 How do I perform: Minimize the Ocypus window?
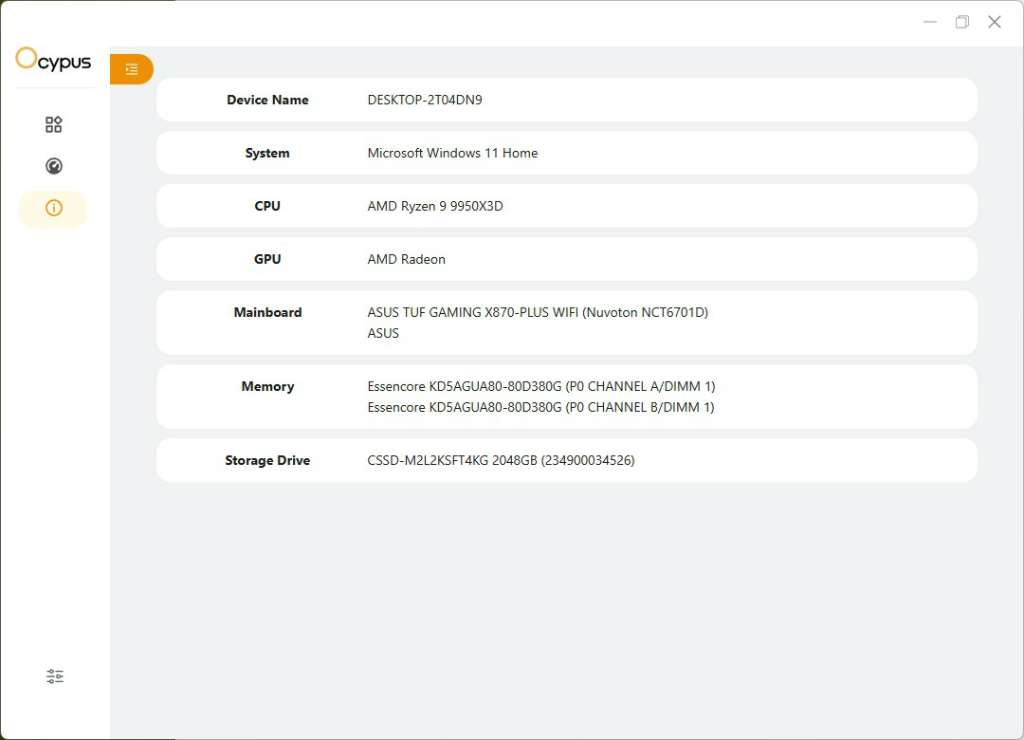click(930, 22)
